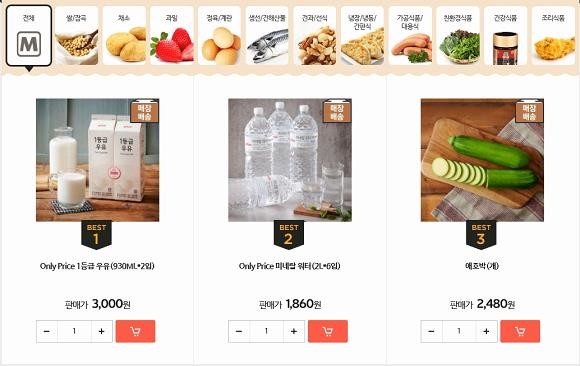The image size is (580, 366).
Task: Select the 전체 category tab
Action: pos(29,36)
